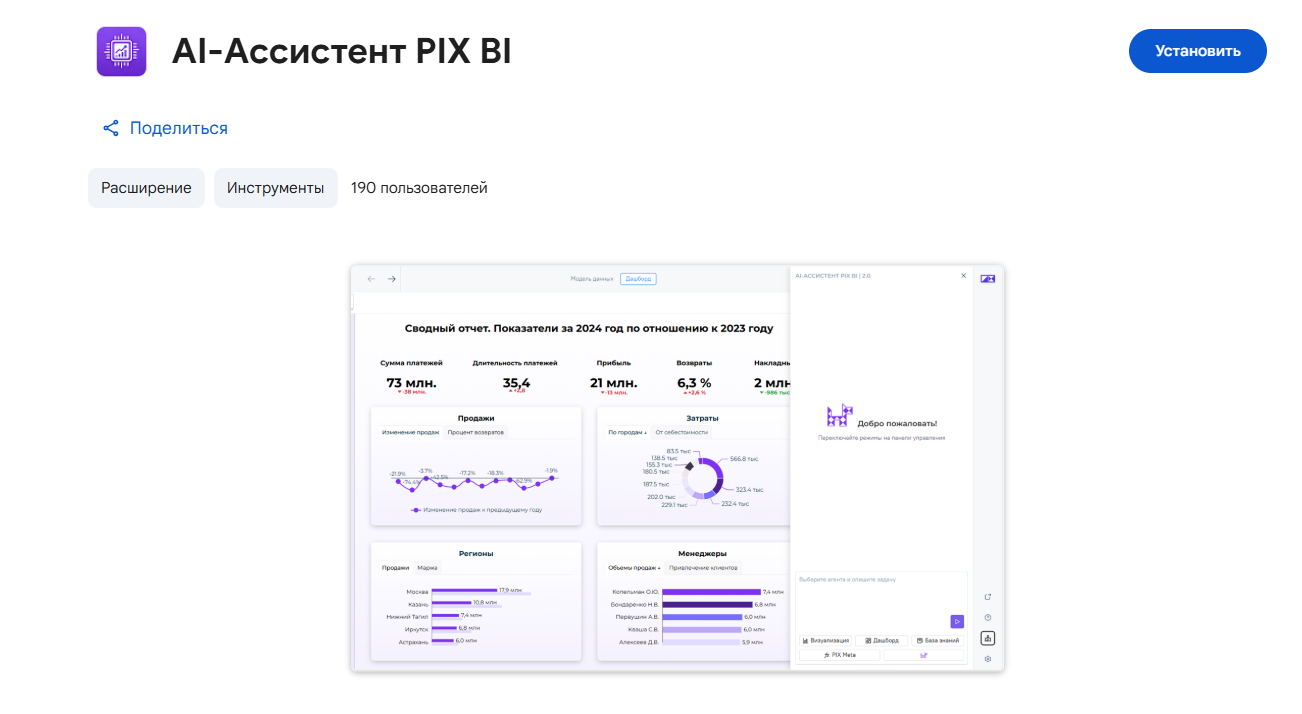This screenshot has width=1302, height=714.
Task: Click the Бондаренко Н.В. manager label
Action: (634, 604)
